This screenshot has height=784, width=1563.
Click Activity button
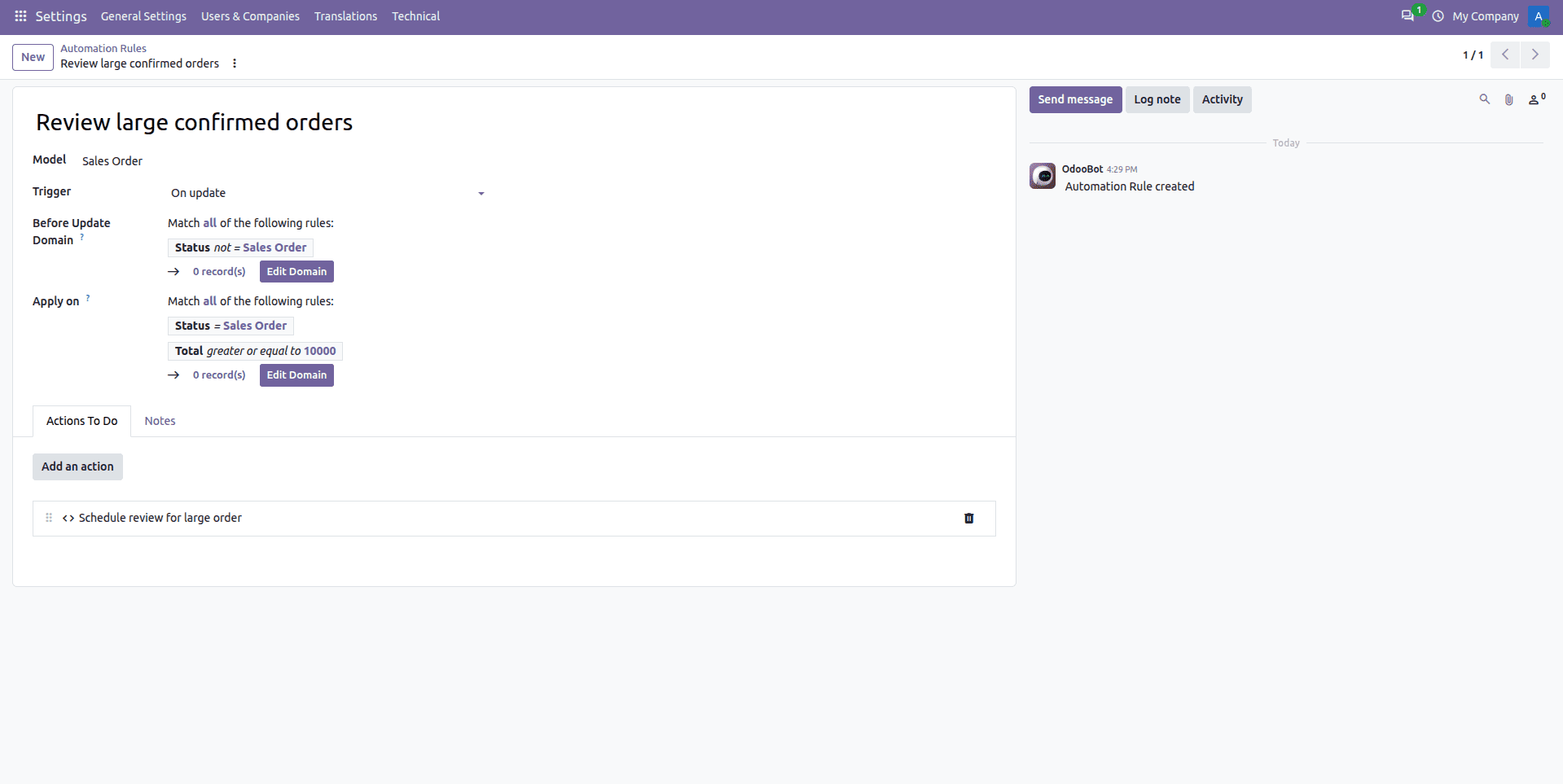coord(1222,99)
